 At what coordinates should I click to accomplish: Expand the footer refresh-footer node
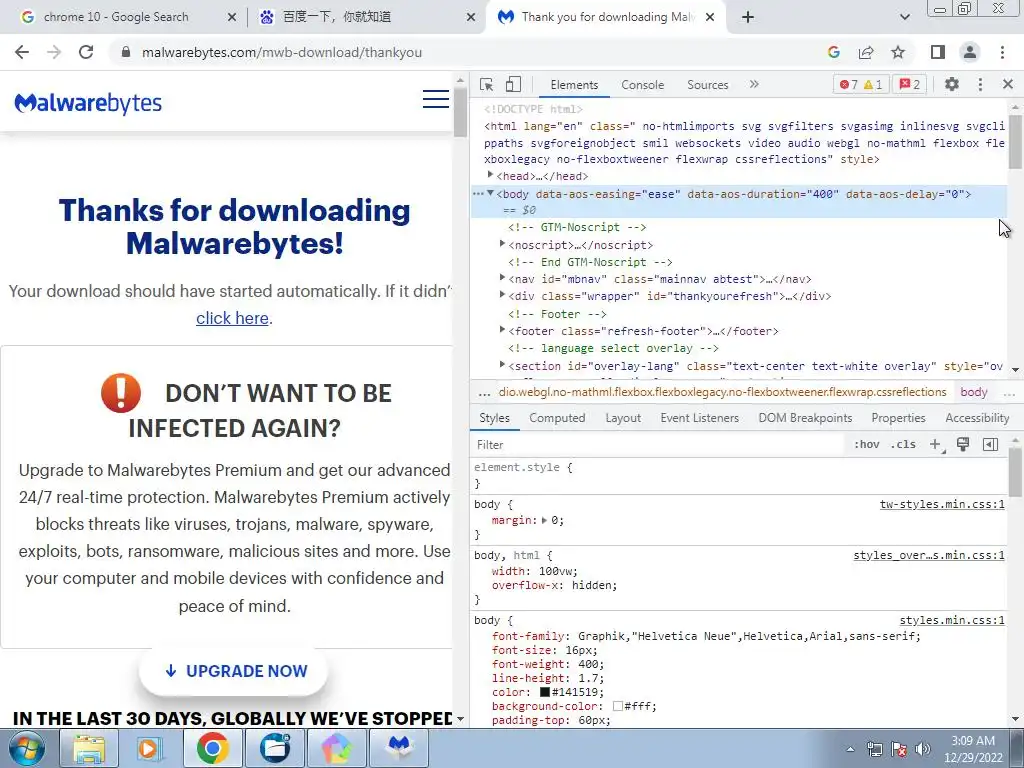[502, 330]
